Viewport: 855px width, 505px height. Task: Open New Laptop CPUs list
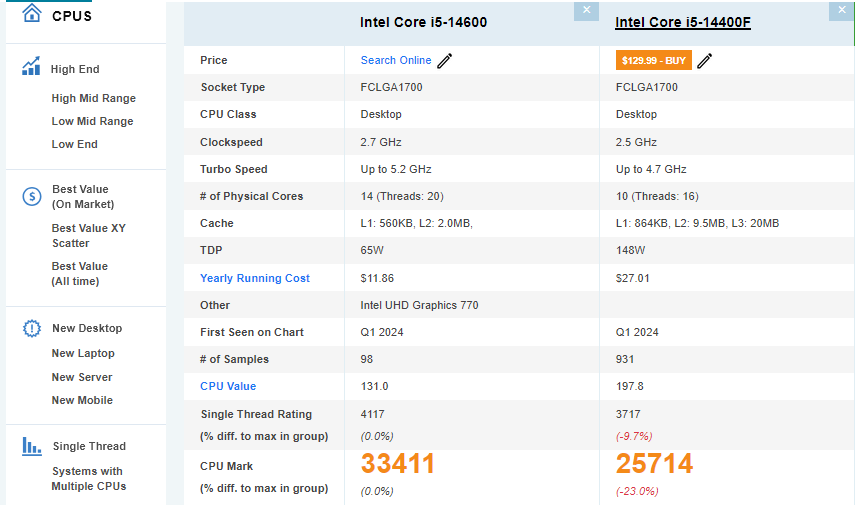pos(83,353)
